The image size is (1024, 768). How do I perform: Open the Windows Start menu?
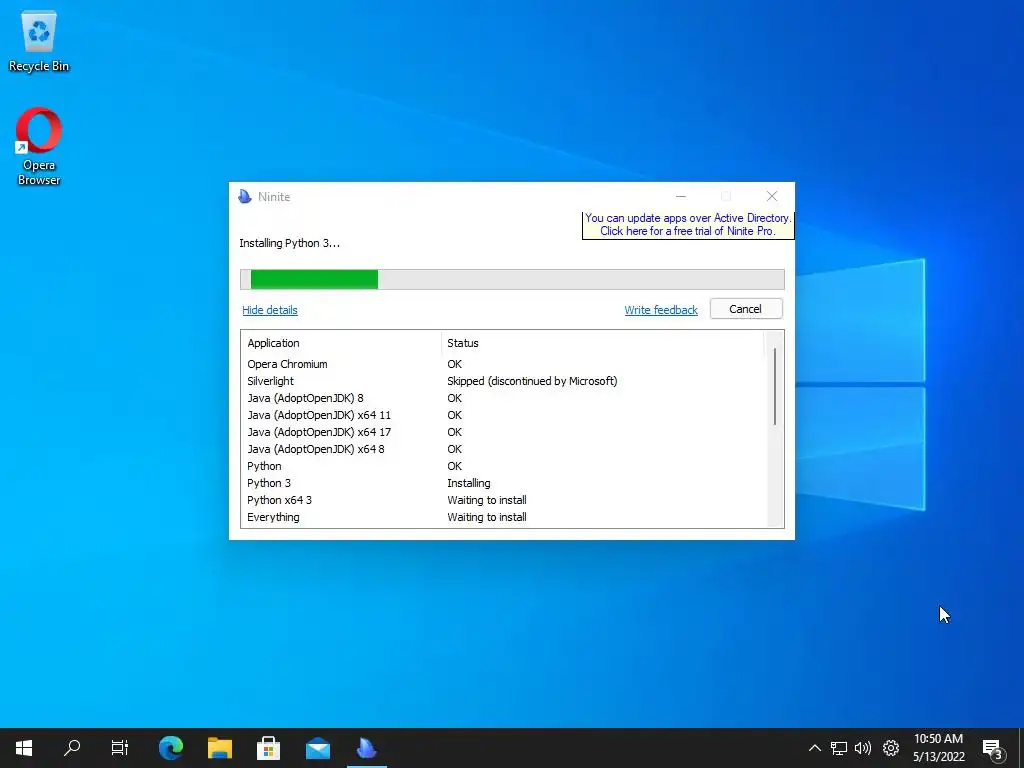(24, 748)
